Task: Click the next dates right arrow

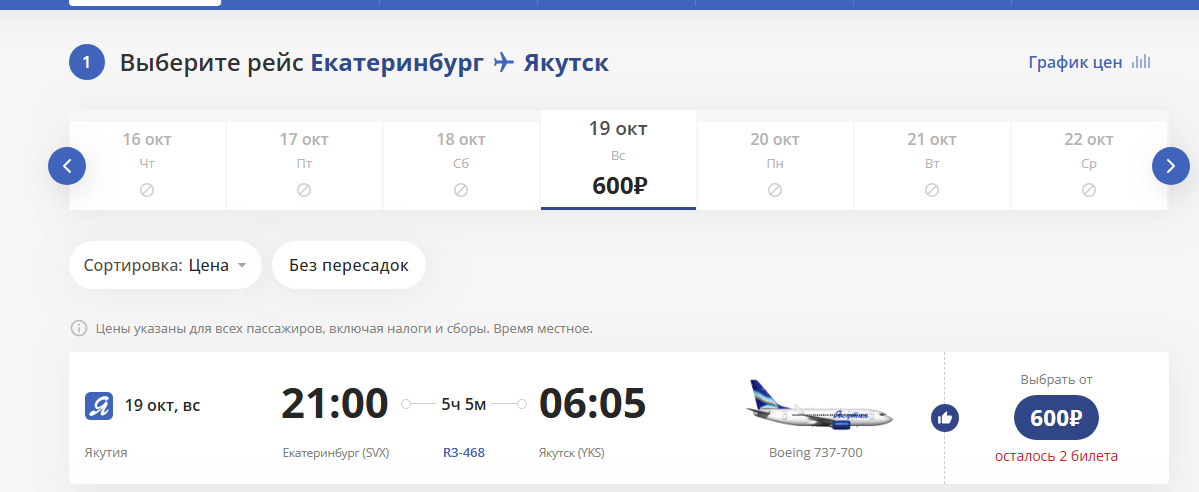Action: (x=1170, y=166)
